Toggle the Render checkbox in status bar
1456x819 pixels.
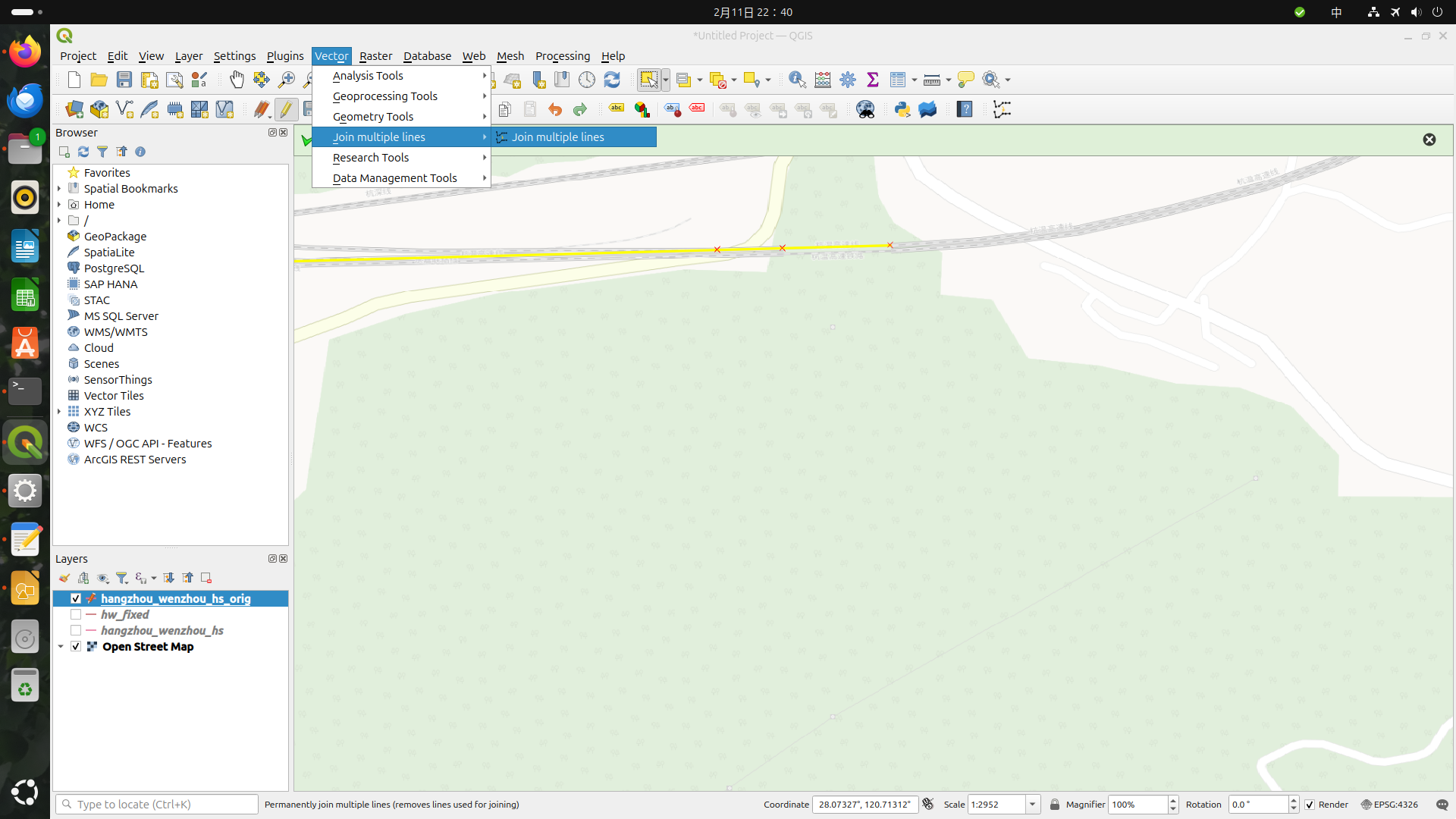1310,805
